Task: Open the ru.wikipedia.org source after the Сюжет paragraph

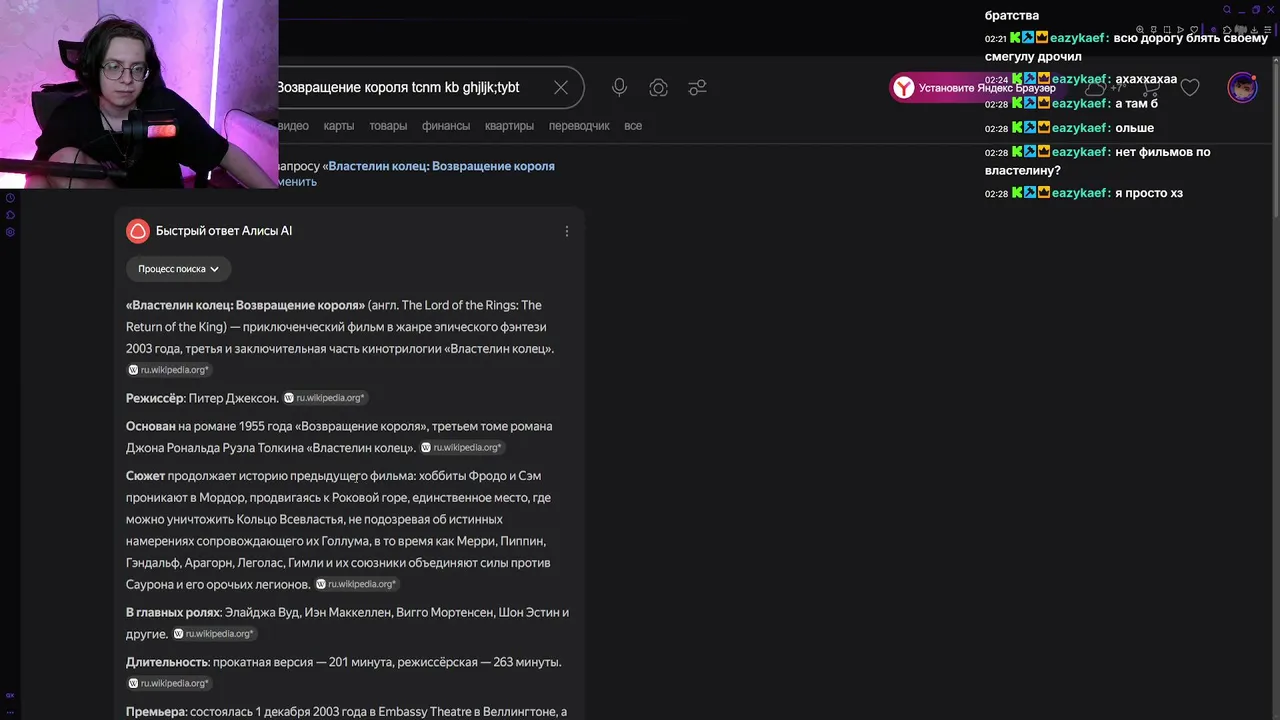Action: (357, 584)
